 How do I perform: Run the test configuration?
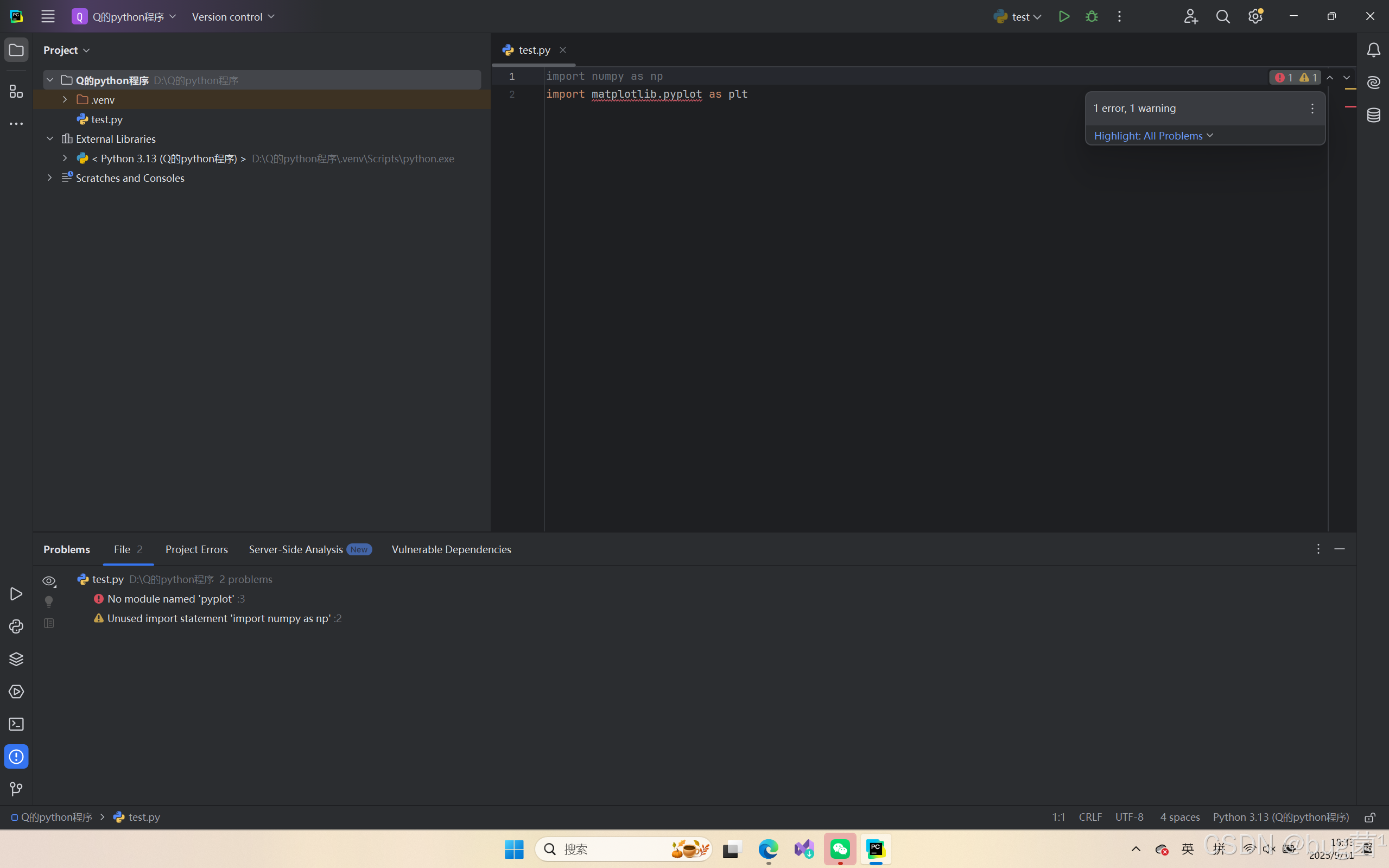coord(1063,17)
